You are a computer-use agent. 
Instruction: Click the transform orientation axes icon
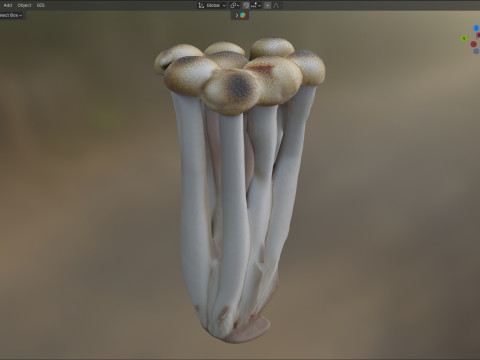[201, 5]
